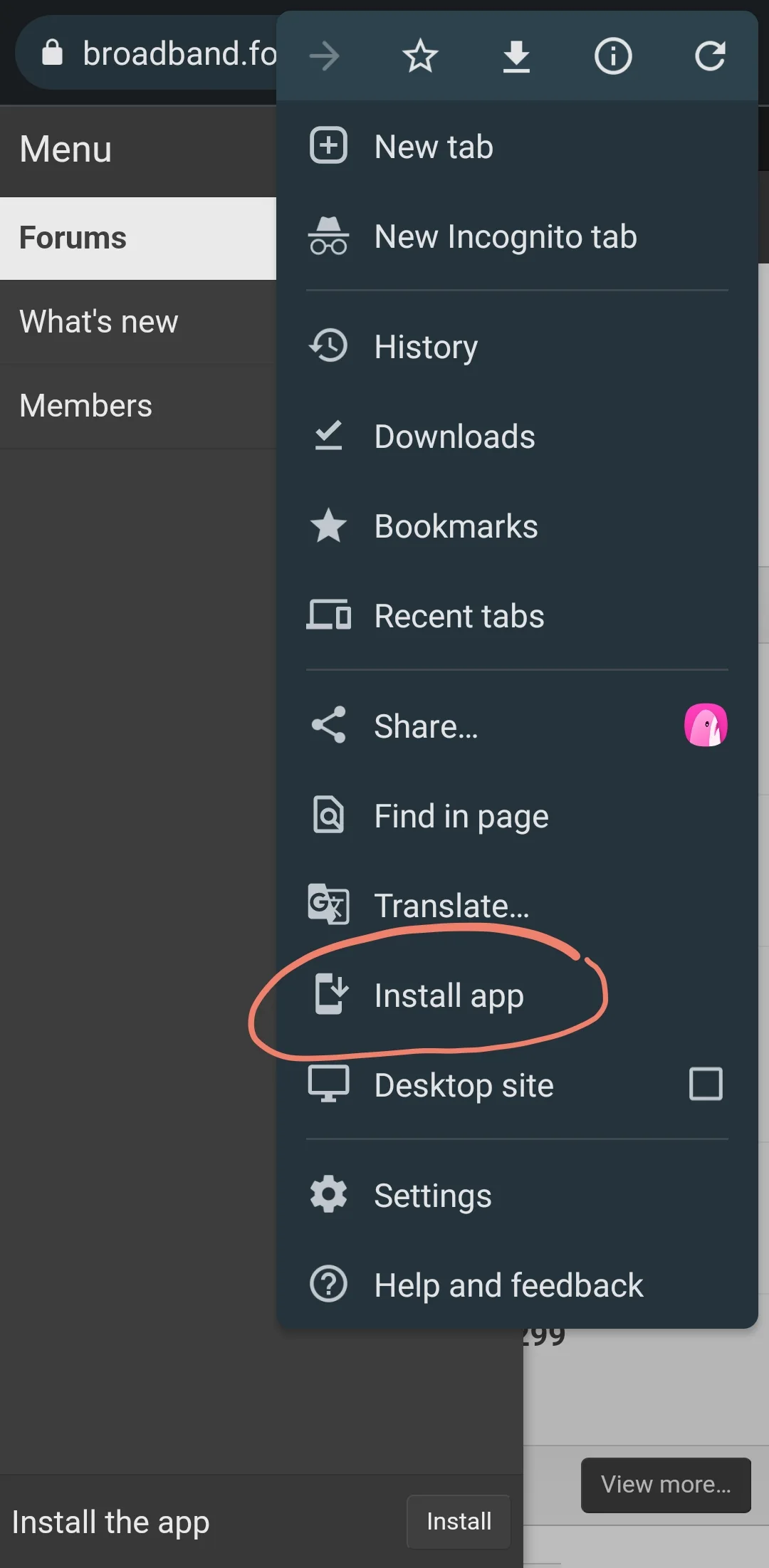Tap the Install button at the bottom
The image size is (769, 1568).
click(458, 1522)
